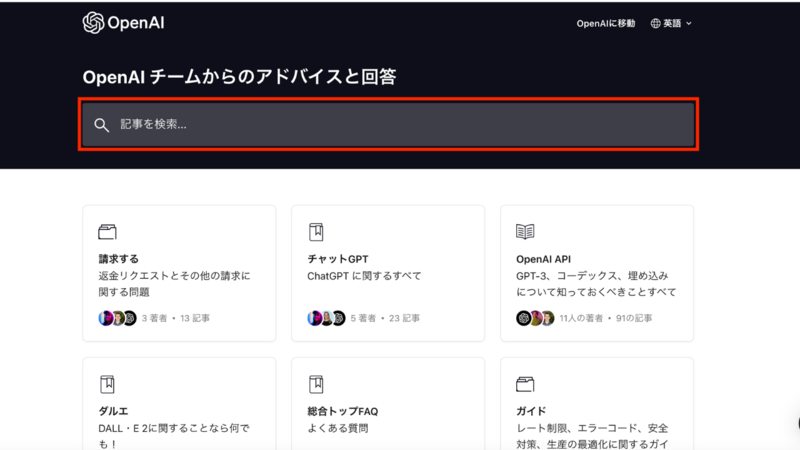Click the 返金リクエスト description text

click(174, 284)
